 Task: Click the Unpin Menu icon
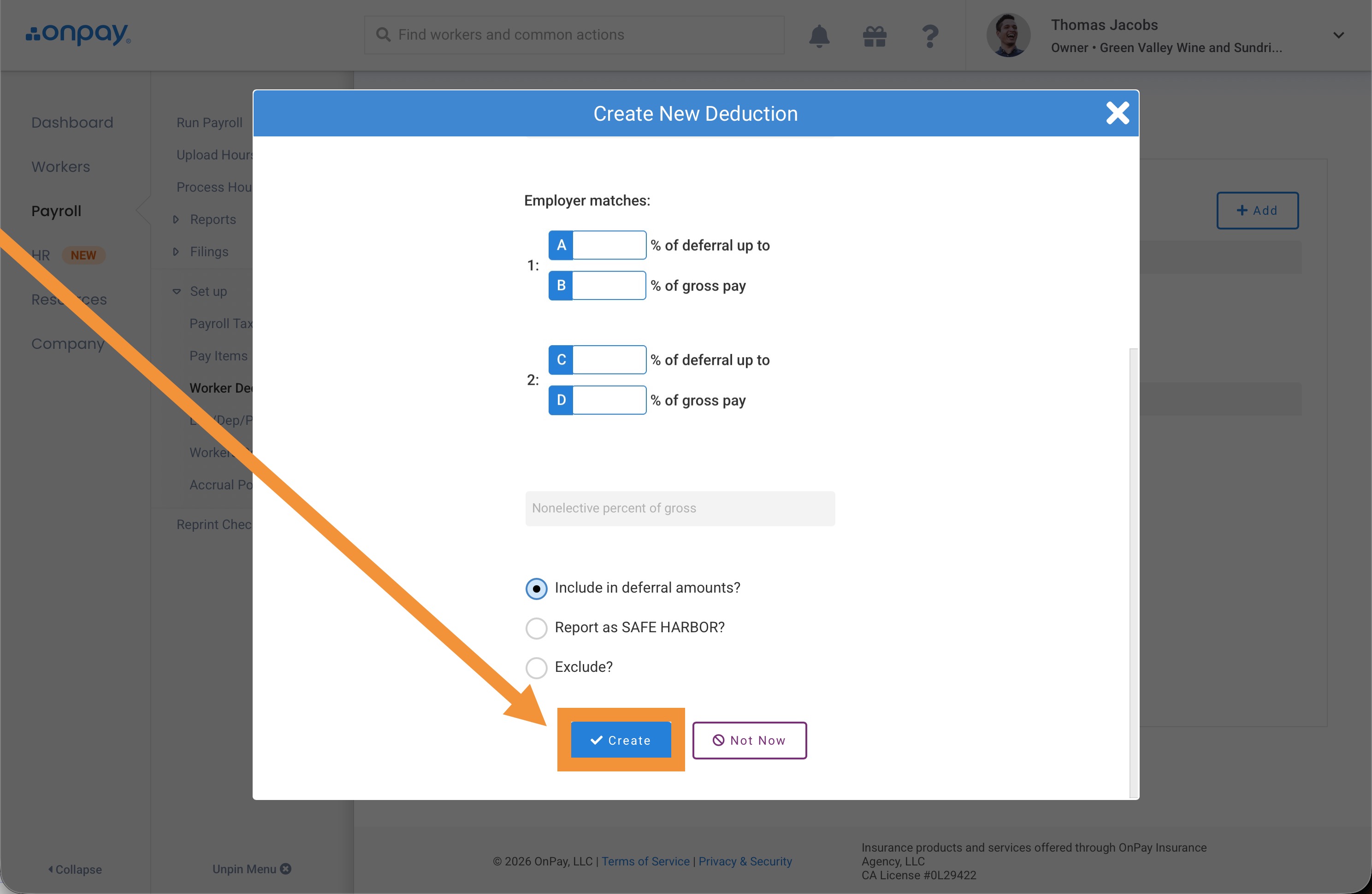(x=286, y=868)
